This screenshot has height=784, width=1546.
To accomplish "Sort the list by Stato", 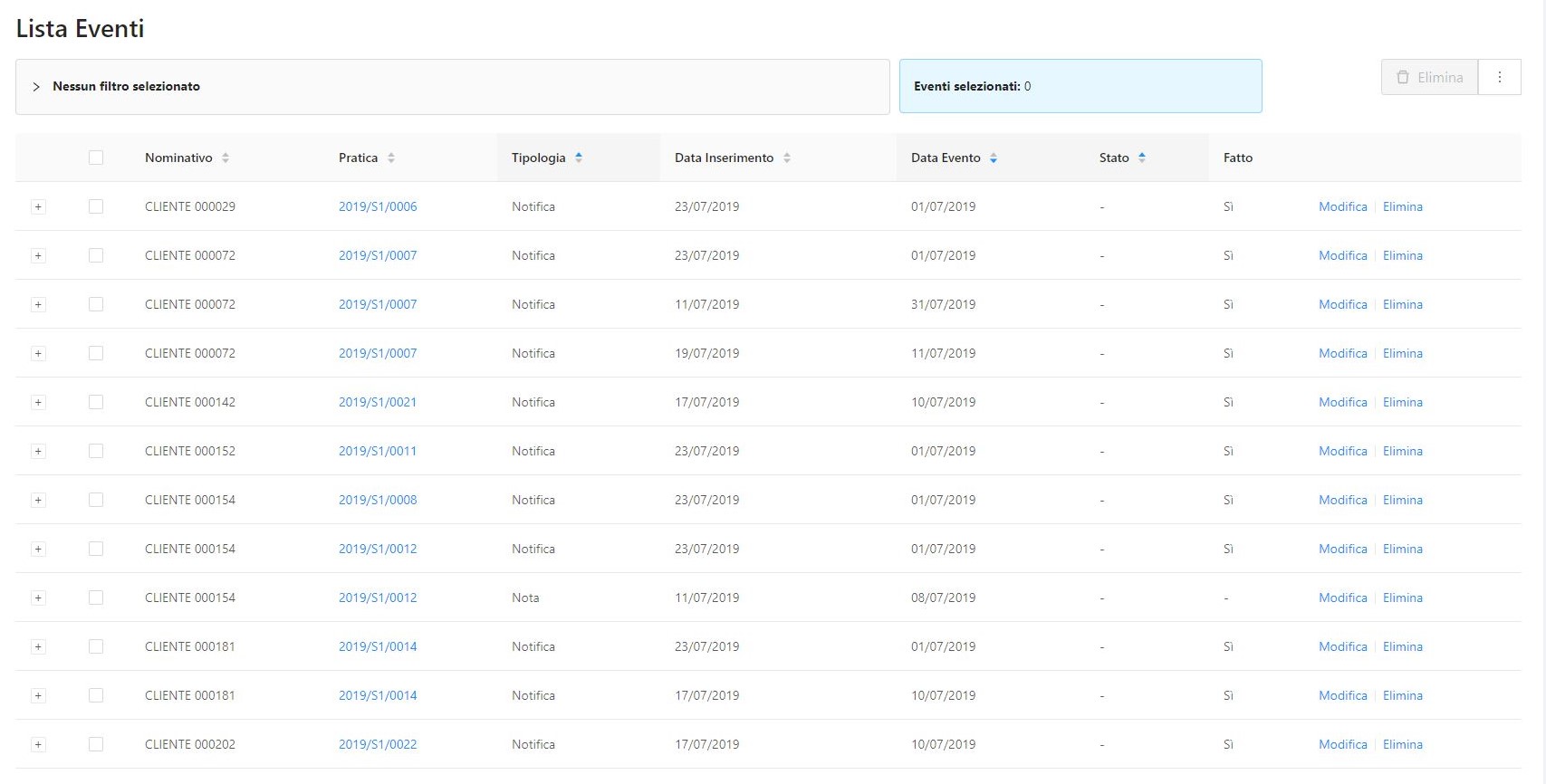I will [1142, 158].
